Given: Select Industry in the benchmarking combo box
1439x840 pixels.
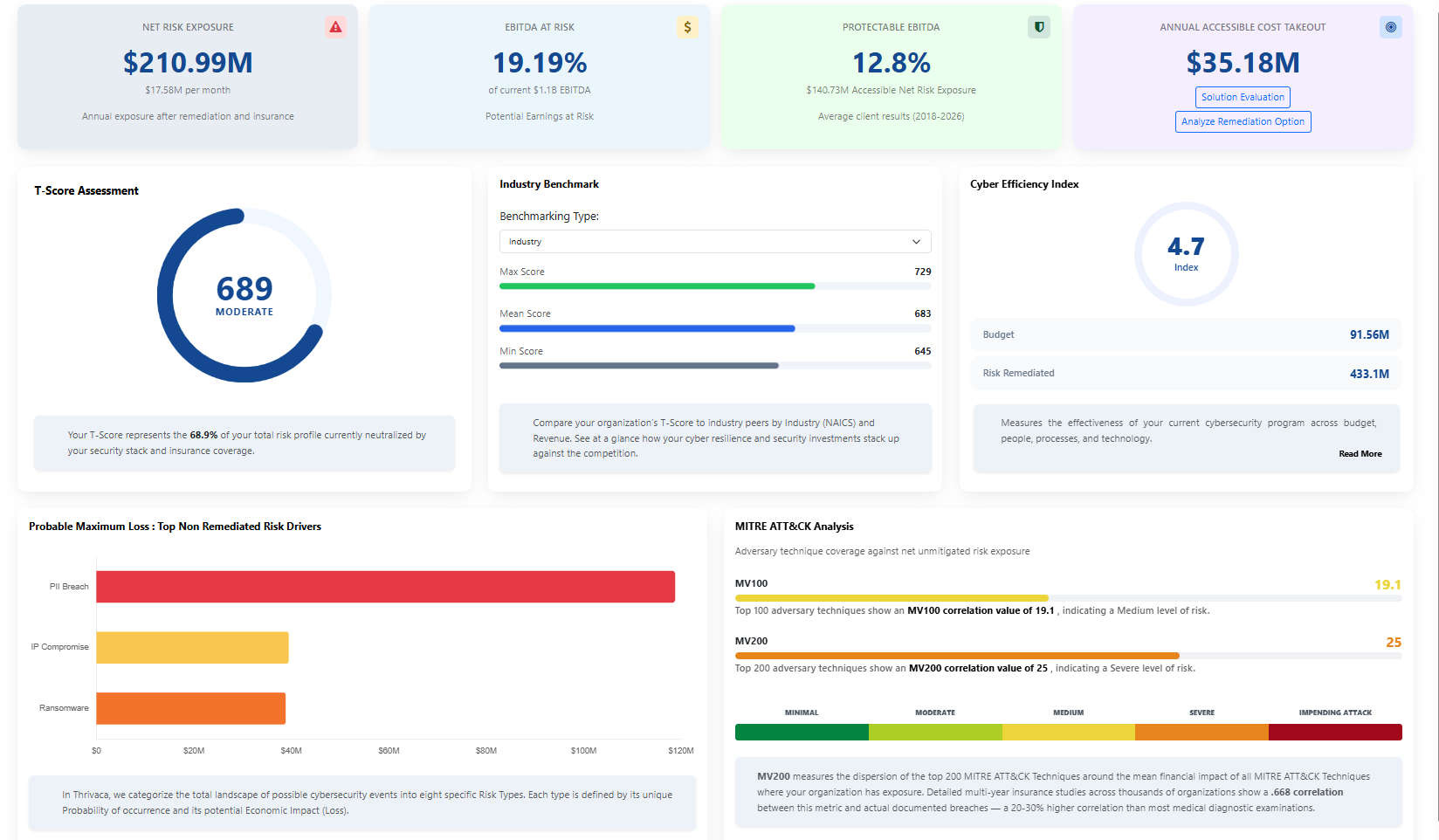Looking at the screenshot, I should coord(714,241).
